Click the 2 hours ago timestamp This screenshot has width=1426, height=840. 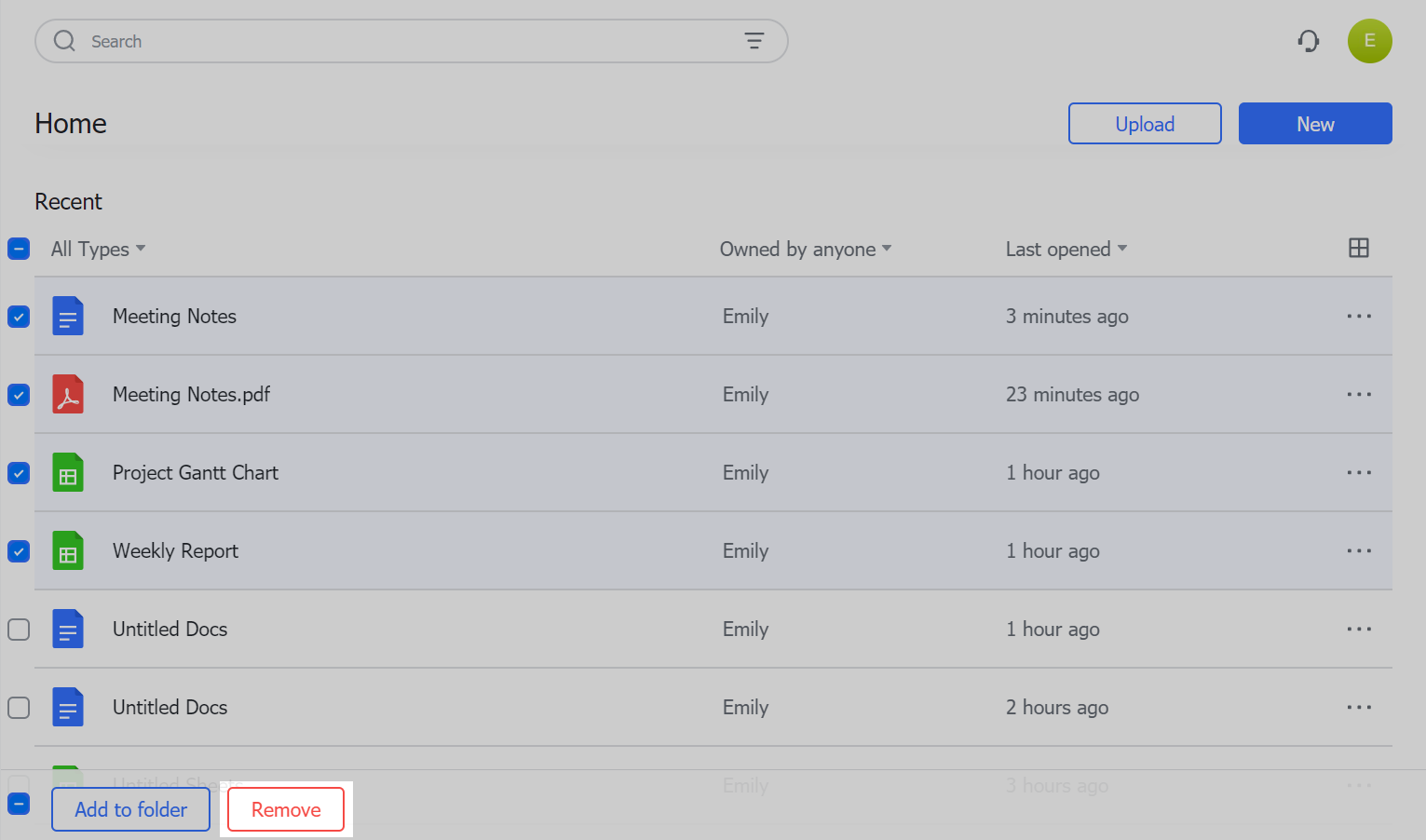[x=1057, y=707]
